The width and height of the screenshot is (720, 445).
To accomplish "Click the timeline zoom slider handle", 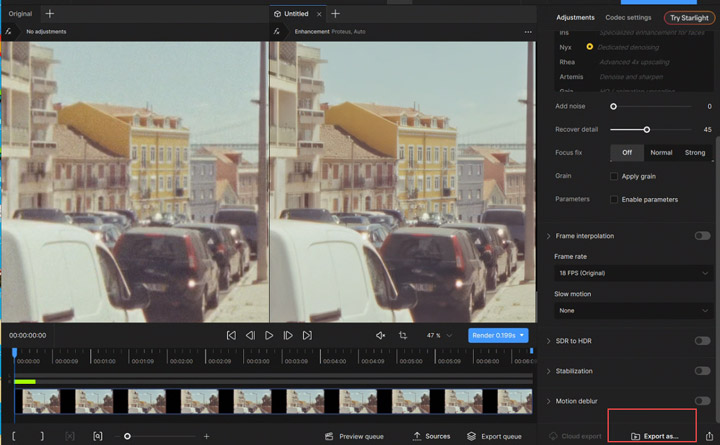I will (x=127, y=436).
